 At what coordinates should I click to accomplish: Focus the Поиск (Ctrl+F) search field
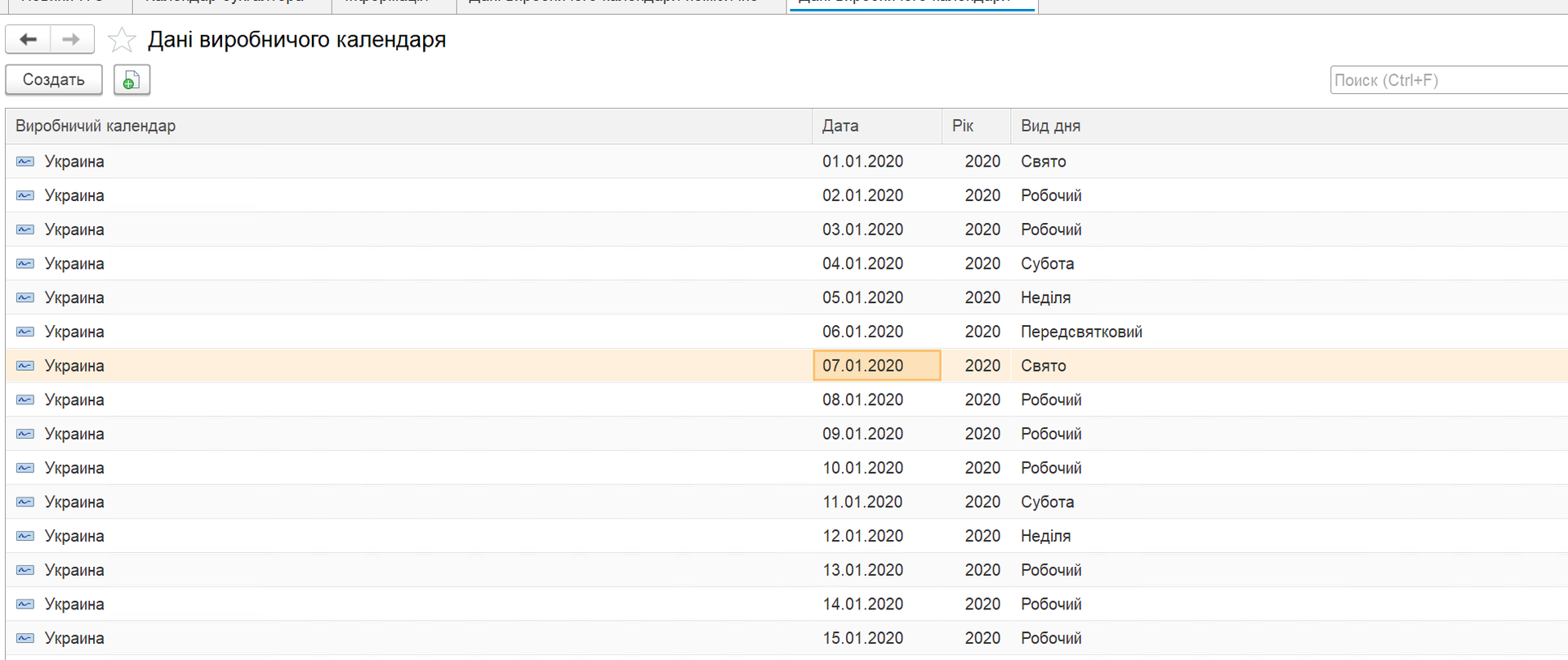pyautogui.click(x=1445, y=80)
